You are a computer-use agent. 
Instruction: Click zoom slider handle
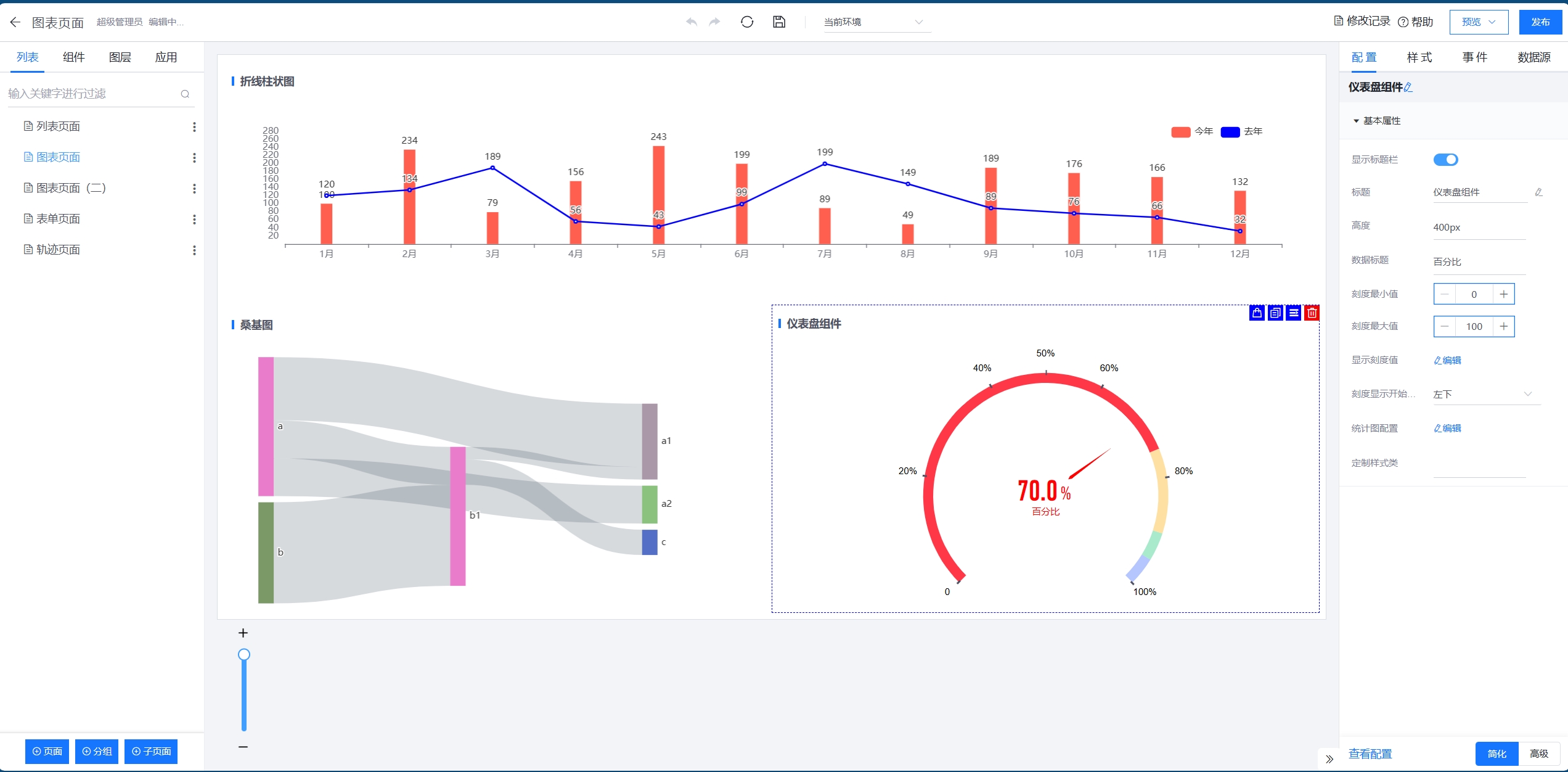(x=244, y=654)
